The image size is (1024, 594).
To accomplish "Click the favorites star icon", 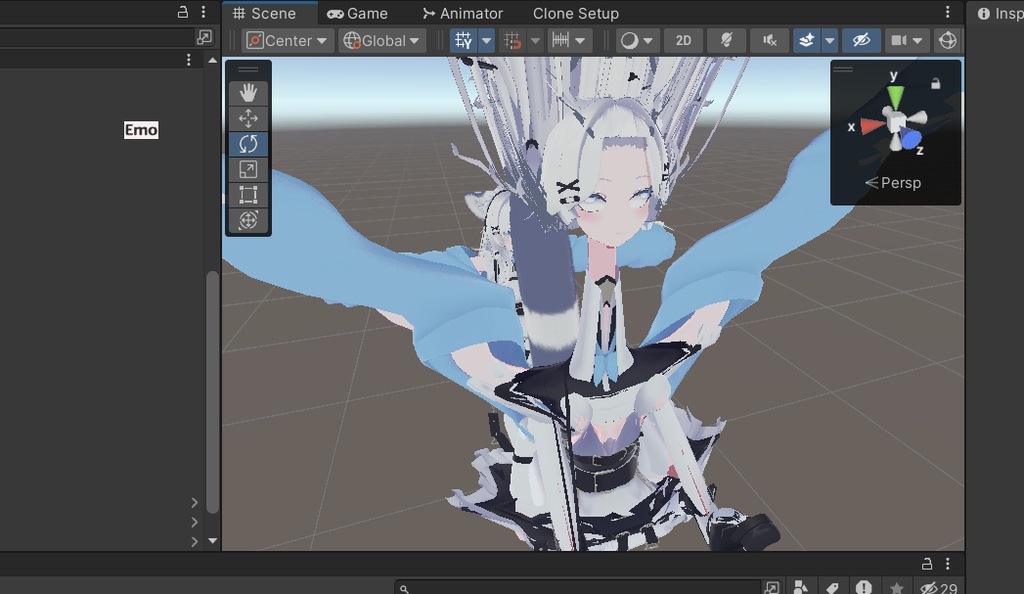I will point(897,587).
